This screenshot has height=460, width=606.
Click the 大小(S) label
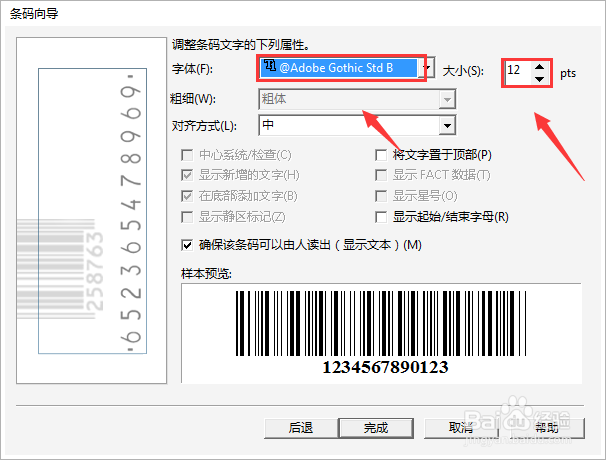[463, 71]
